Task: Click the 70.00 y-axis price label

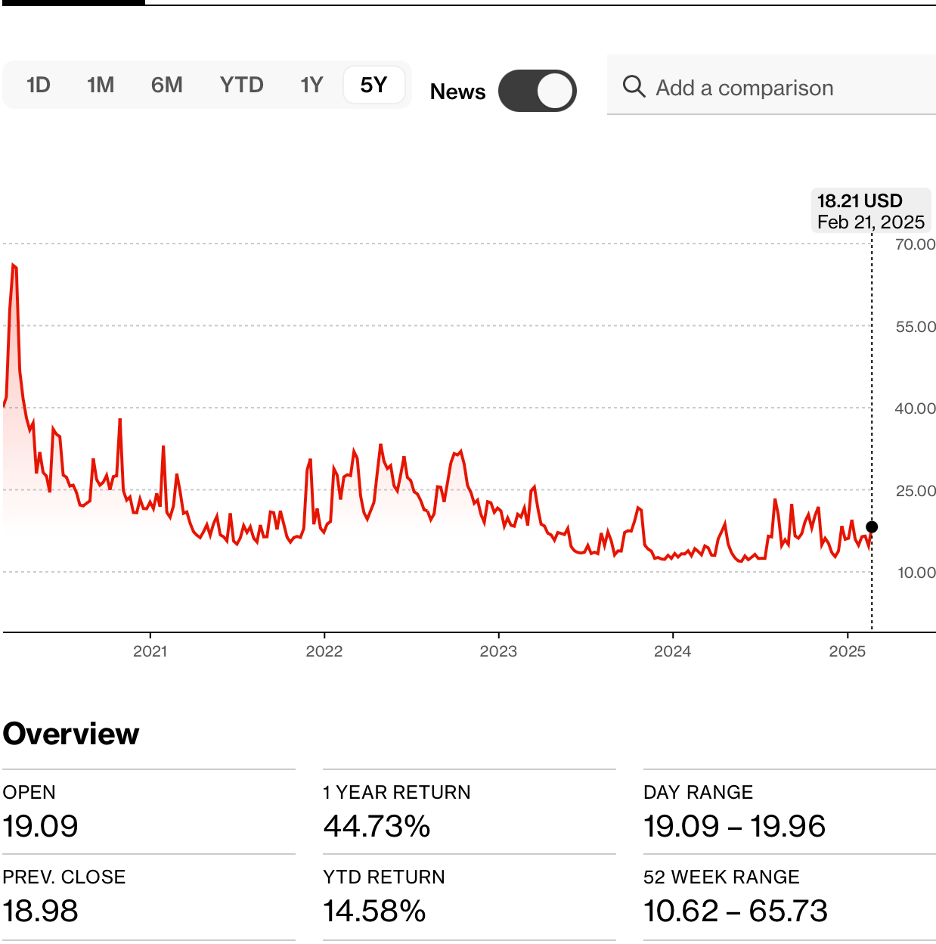Action: pos(915,244)
